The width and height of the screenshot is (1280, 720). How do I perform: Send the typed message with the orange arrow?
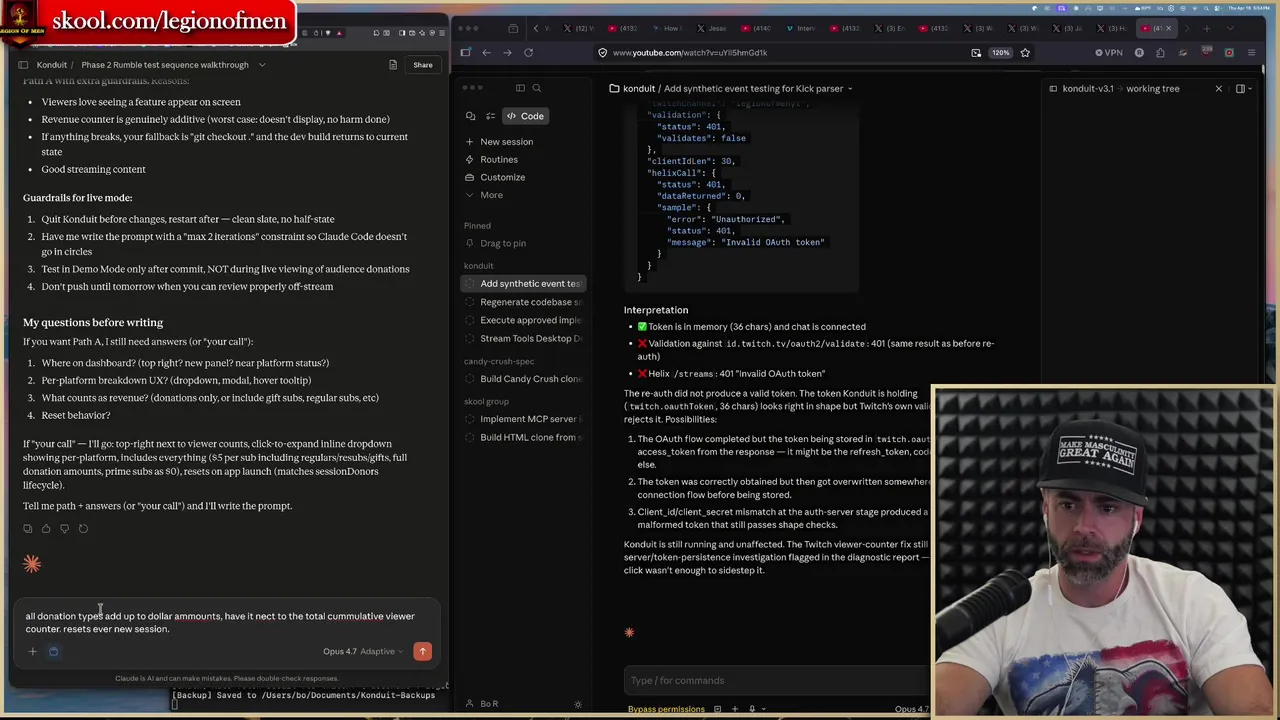pyautogui.click(x=422, y=651)
